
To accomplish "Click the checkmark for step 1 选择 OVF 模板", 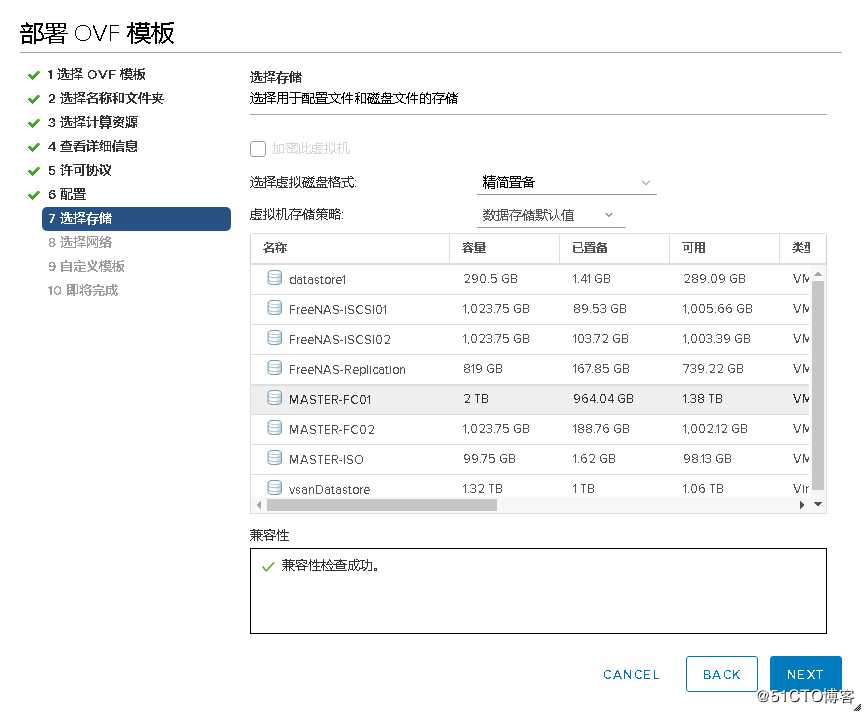I will coord(34,75).
